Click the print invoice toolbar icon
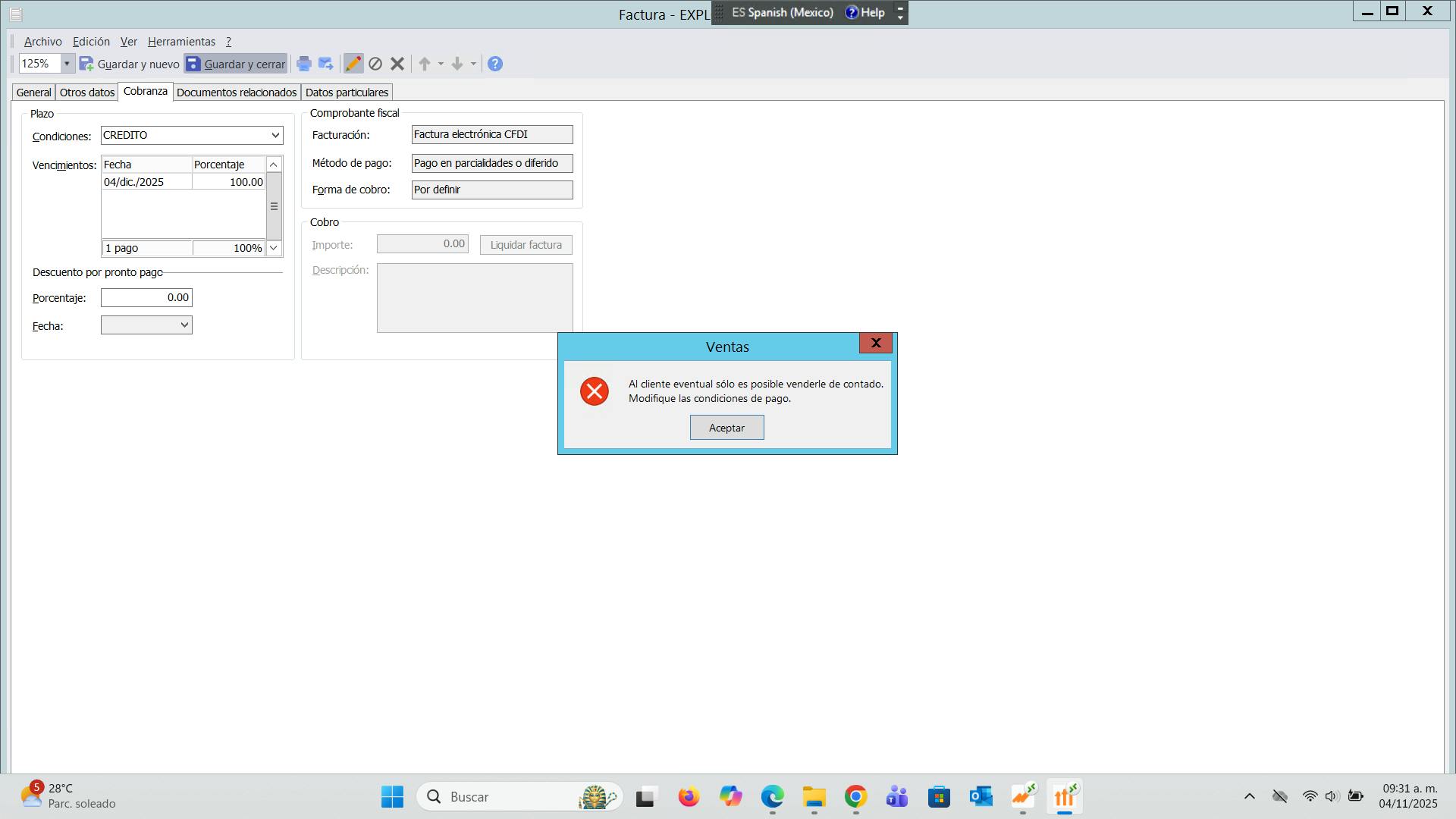This screenshot has height=819, width=1456. tap(304, 64)
